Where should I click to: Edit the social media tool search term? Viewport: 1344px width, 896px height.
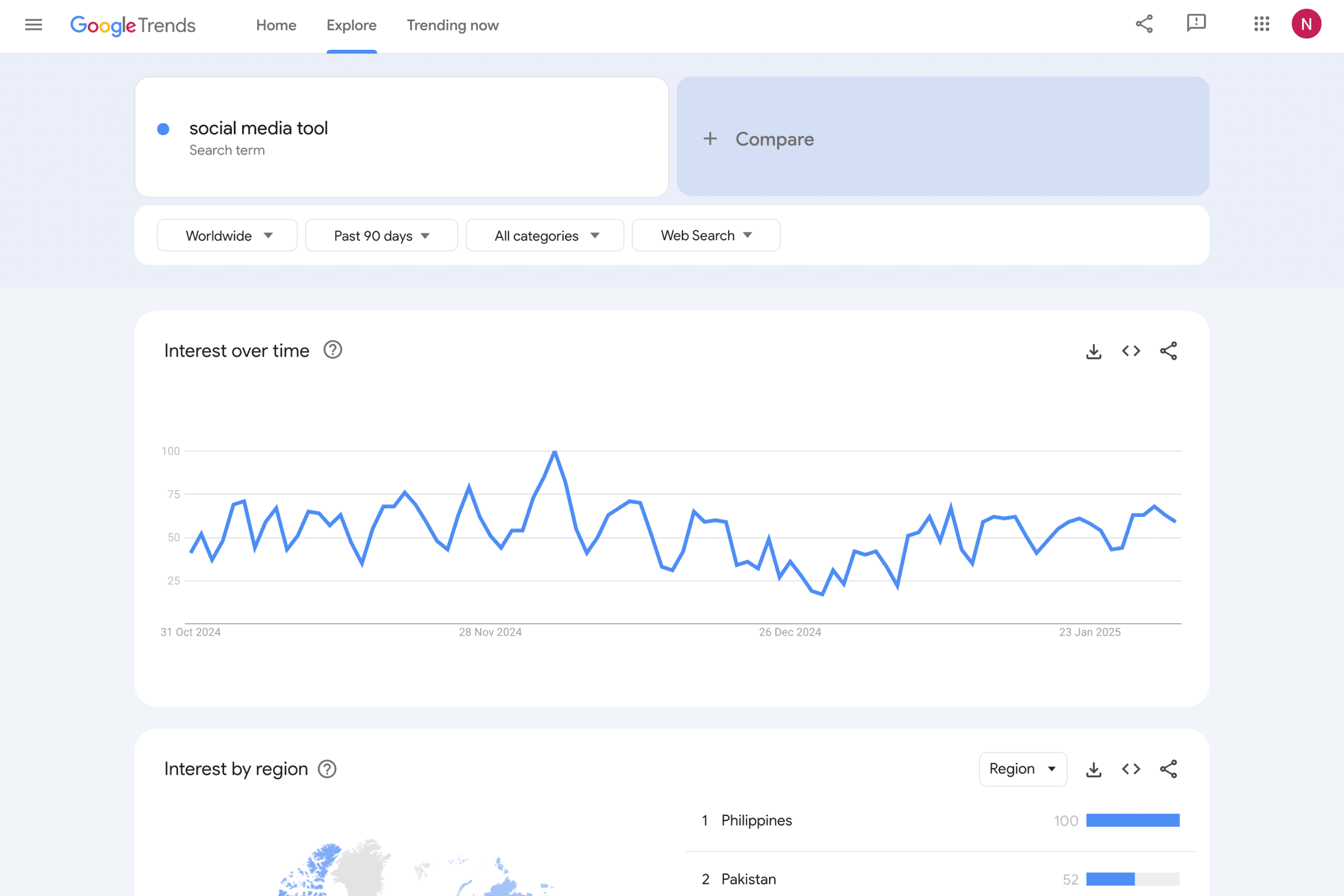click(x=258, y=129)
